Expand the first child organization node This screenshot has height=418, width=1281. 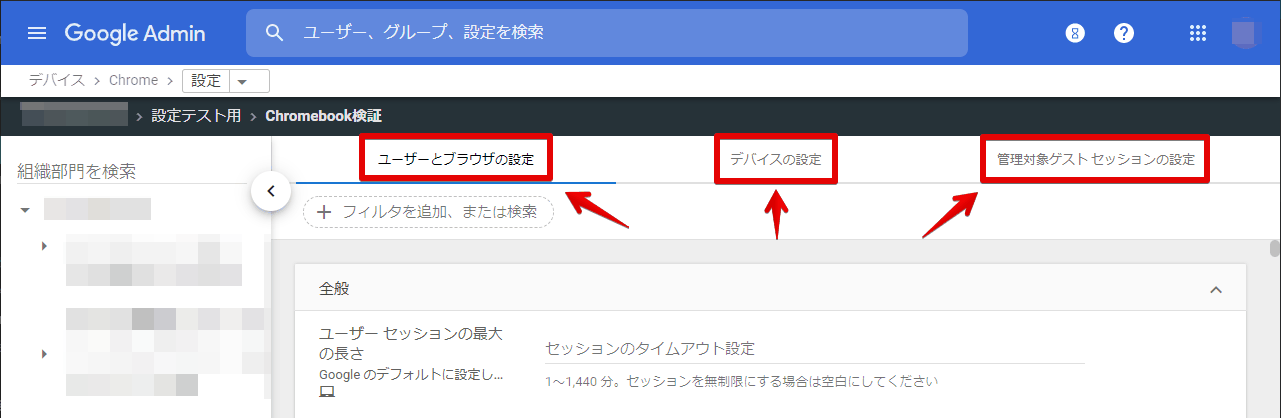point(44,245)
